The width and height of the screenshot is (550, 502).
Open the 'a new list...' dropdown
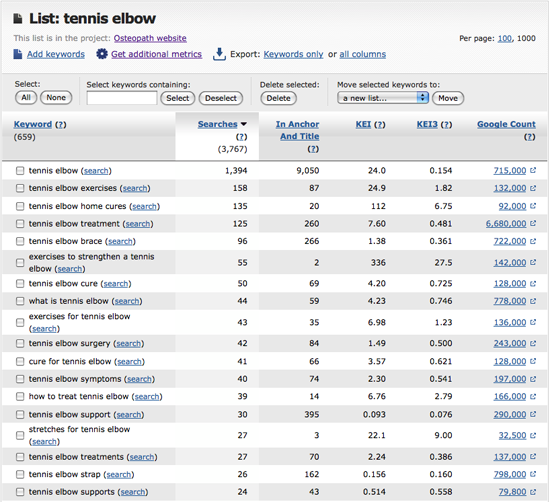pos(383,98)
